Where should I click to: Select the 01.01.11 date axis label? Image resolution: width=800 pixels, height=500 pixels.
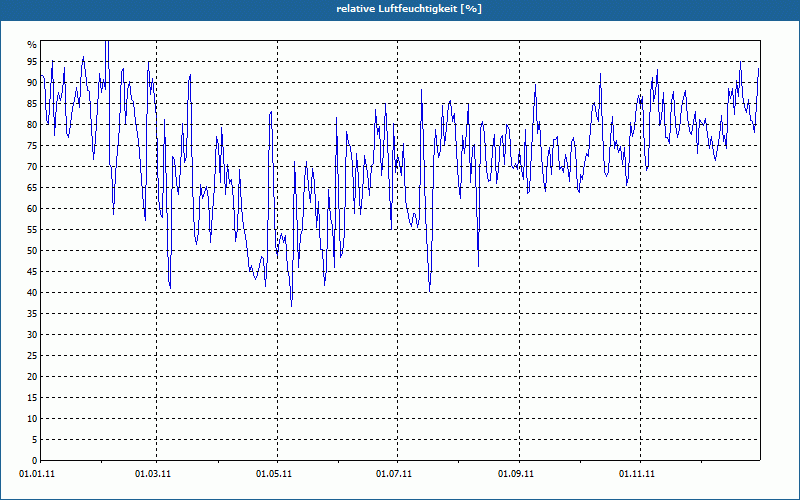click(37, 474)
